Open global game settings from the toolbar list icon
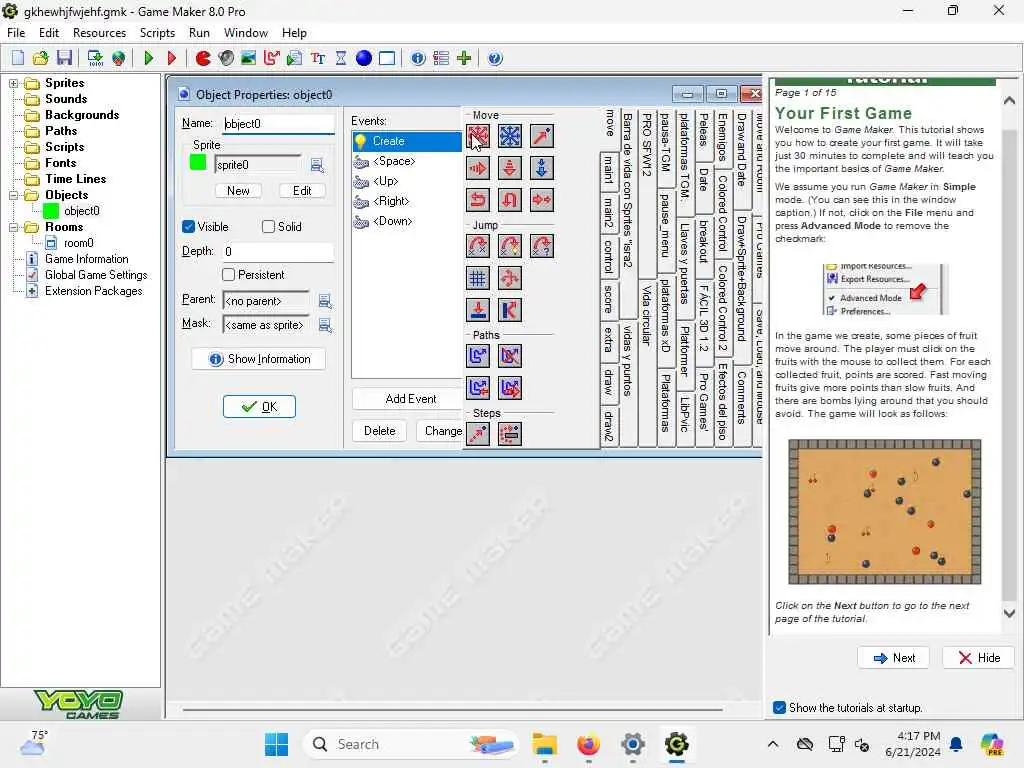Image resolution: width=1024 pixels, height=768 pixels. 441,58
